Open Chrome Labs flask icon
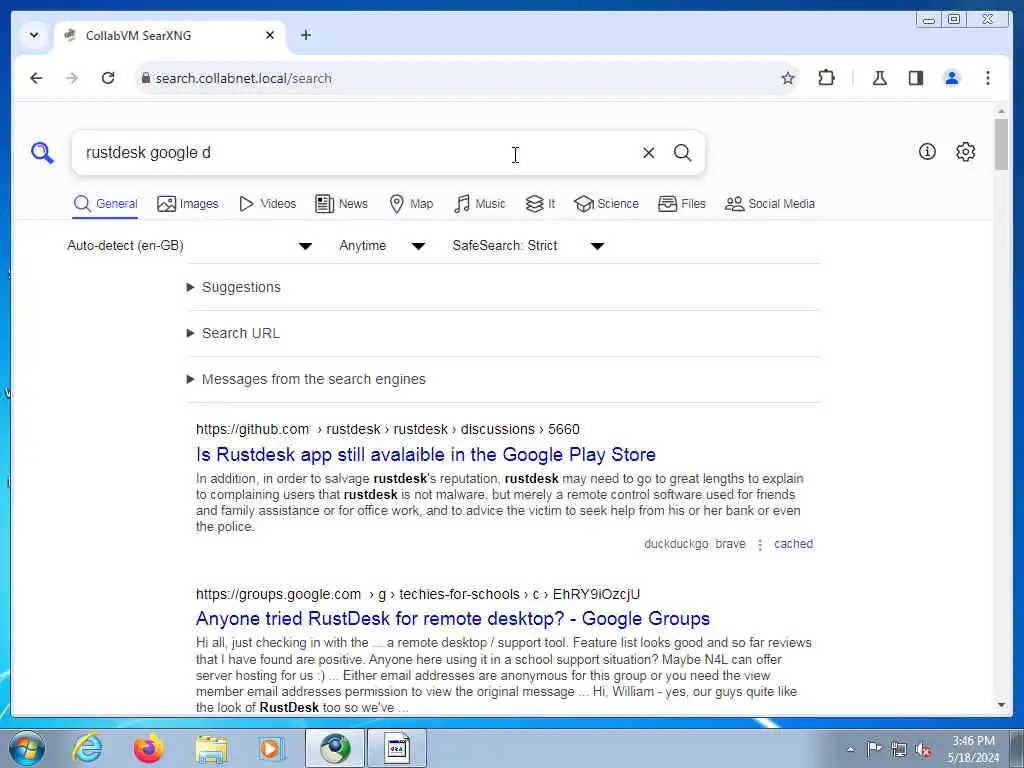1024x768 pixels. [x=880, y=78]
